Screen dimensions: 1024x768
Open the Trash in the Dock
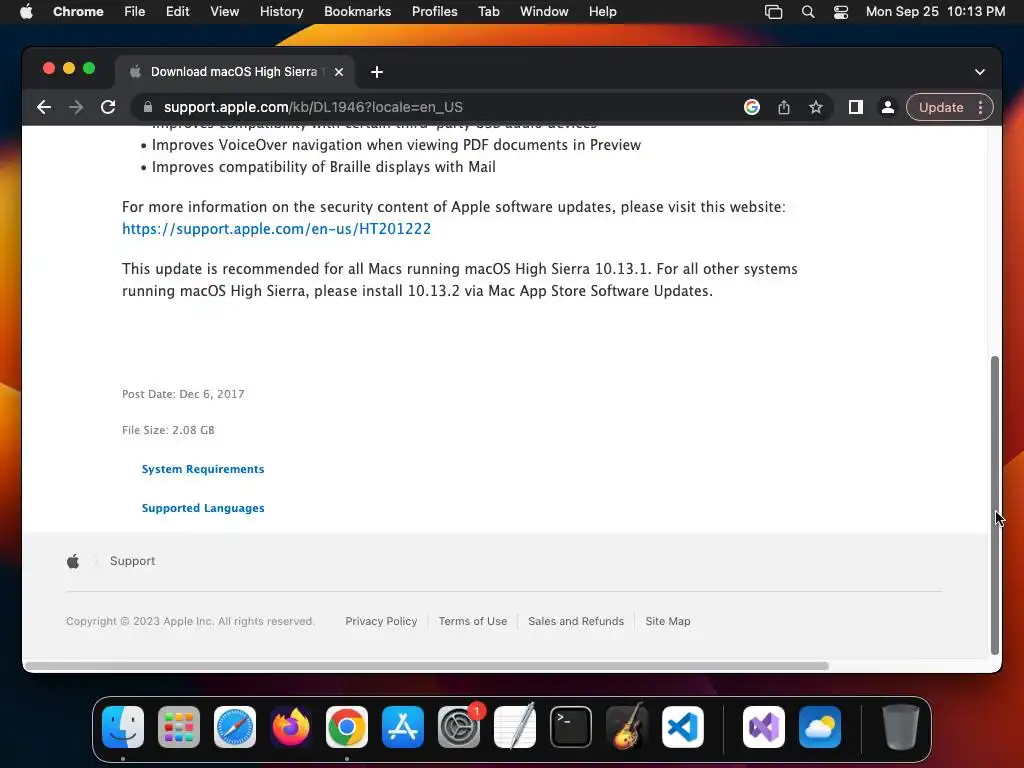point(901,727)
